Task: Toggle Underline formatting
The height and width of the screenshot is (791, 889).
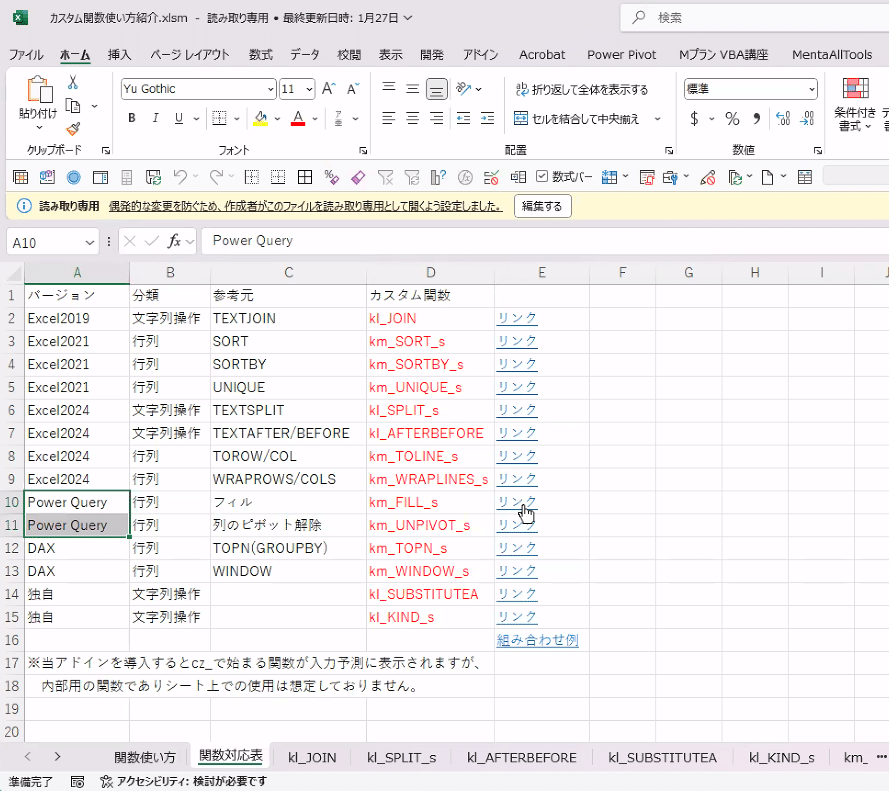Action: click(x=179, y=118)
